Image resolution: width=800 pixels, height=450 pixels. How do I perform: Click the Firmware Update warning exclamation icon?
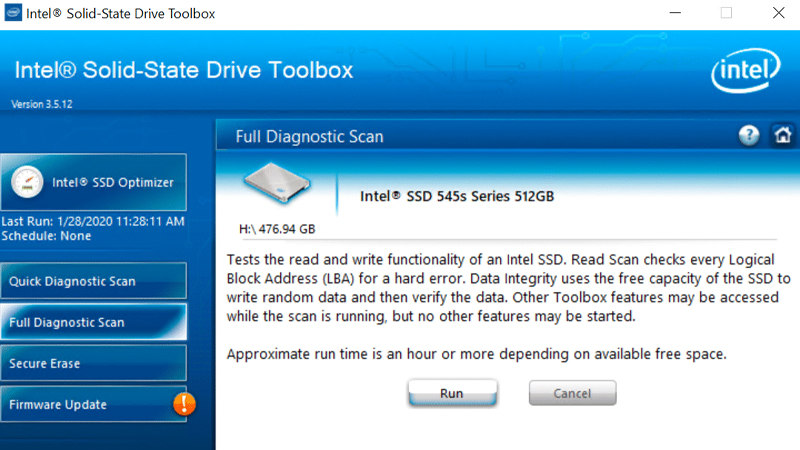pyautogui.click(x=184, y=404)
